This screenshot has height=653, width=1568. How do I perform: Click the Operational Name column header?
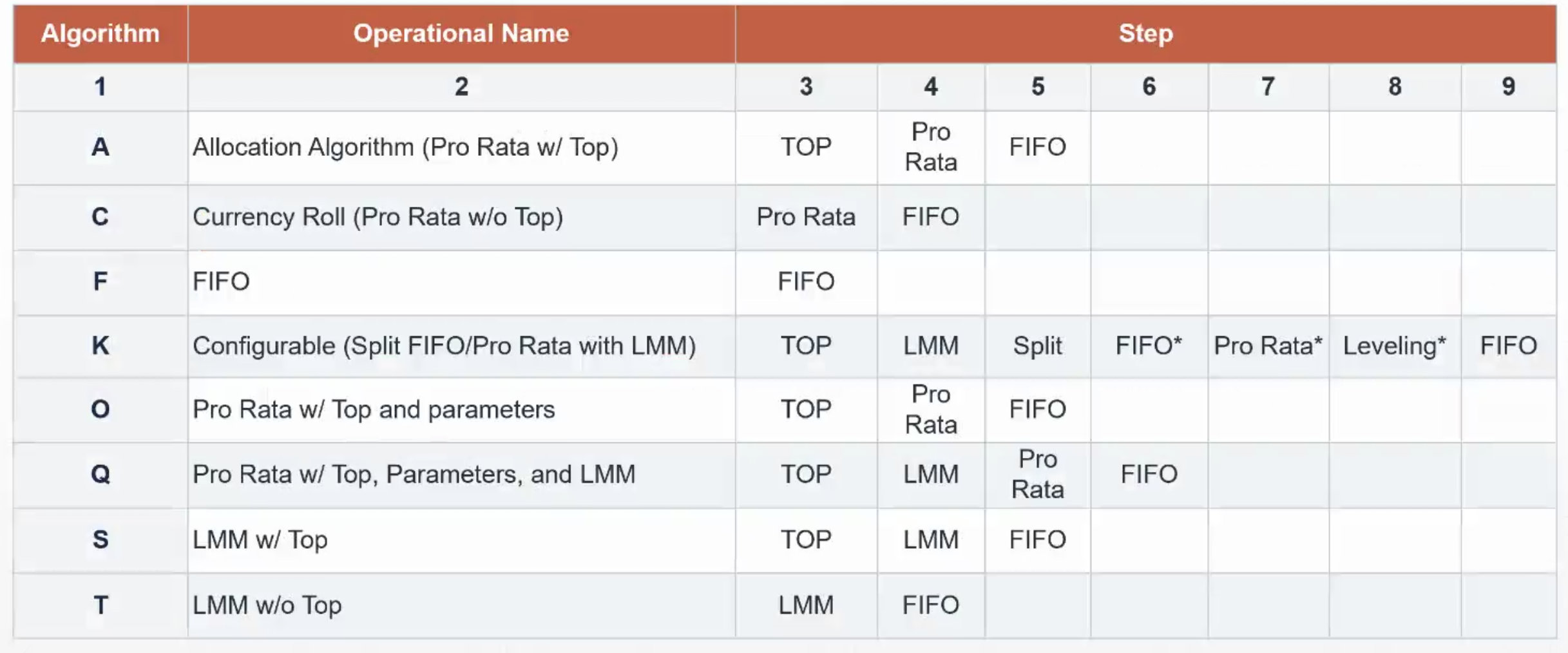[461, 33]
